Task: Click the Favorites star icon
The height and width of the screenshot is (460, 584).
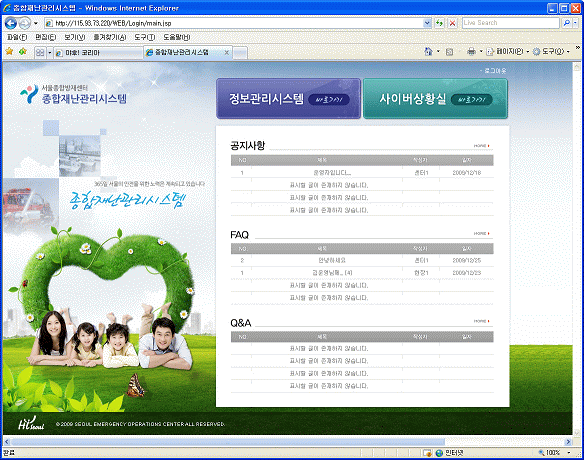Action: coord(9,51)
